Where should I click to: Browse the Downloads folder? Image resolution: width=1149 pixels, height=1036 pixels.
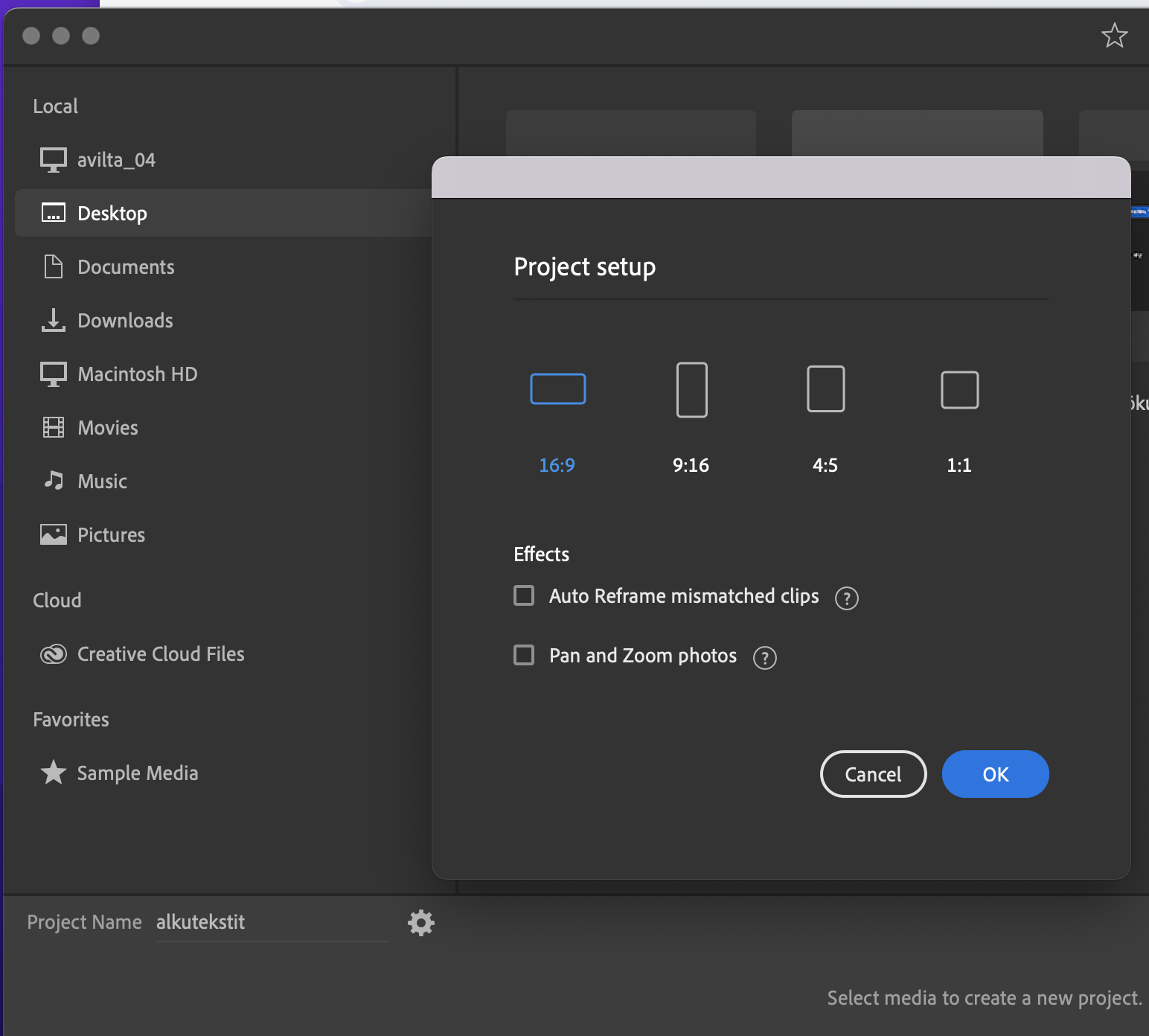[x=125, y=321]
